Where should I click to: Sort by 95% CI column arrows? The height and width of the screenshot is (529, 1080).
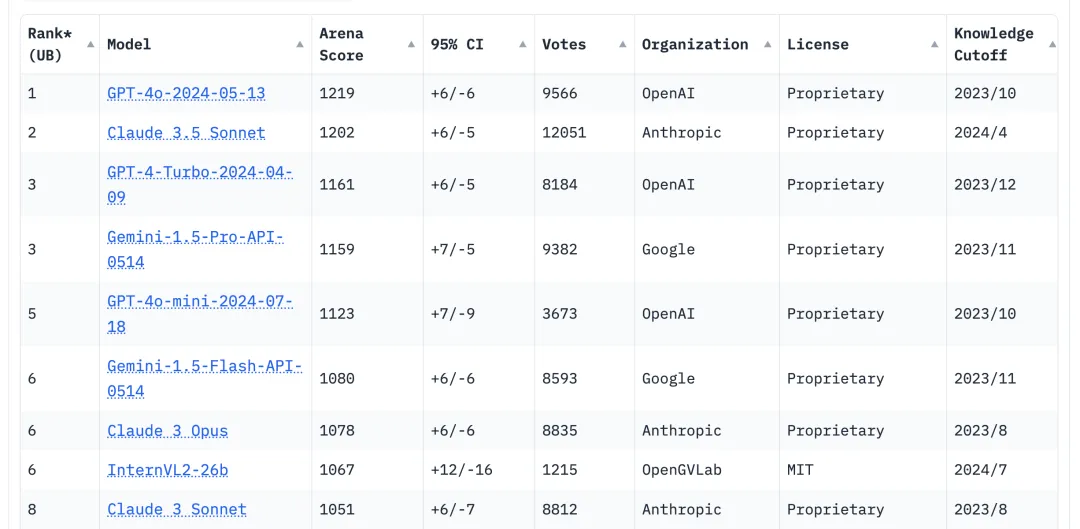pyautogui.click(x=523, y=45)
